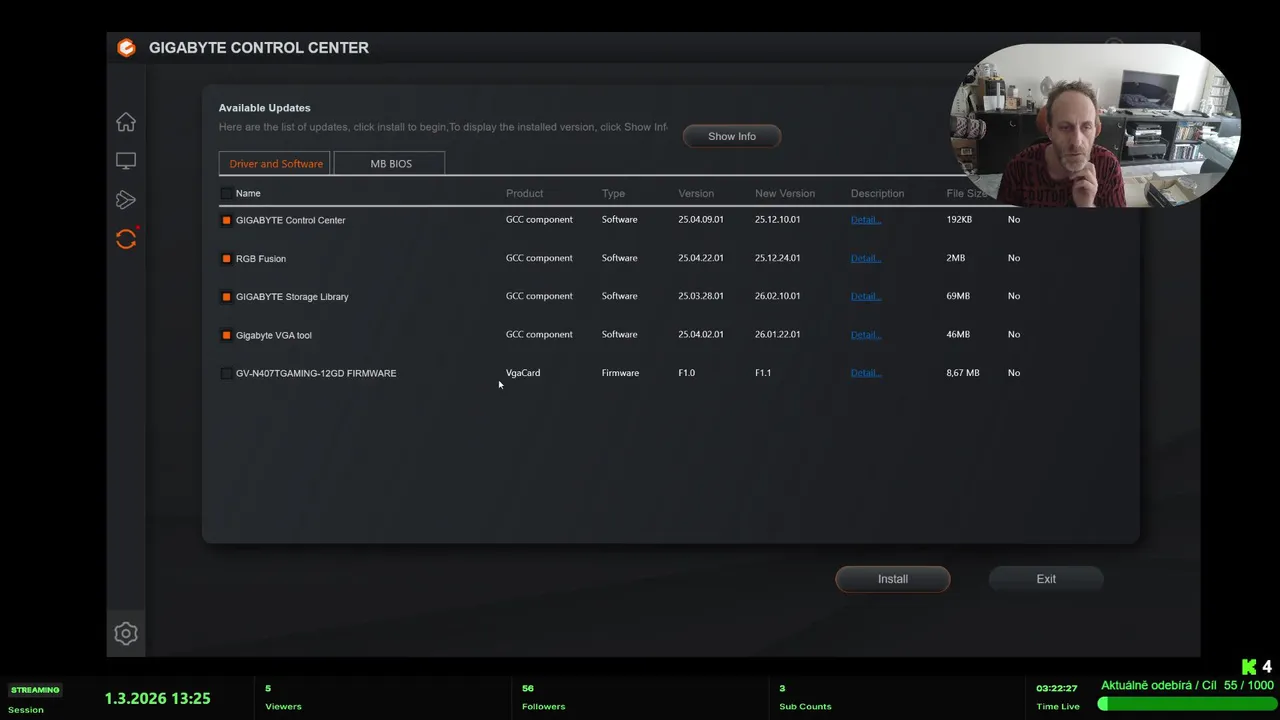
Task: Click the New Version column header
Action: tap(785, 193)
